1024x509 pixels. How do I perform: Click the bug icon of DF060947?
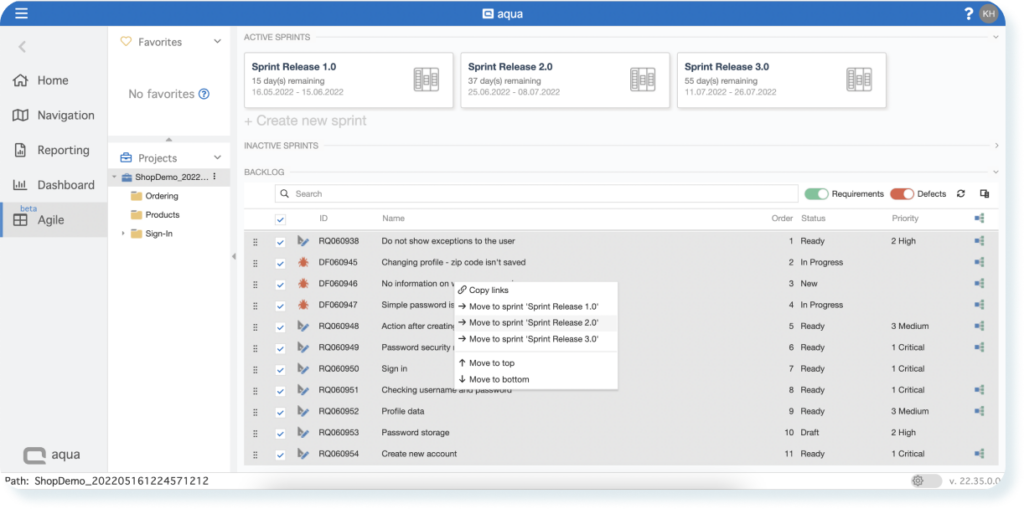tap(303, 304)
